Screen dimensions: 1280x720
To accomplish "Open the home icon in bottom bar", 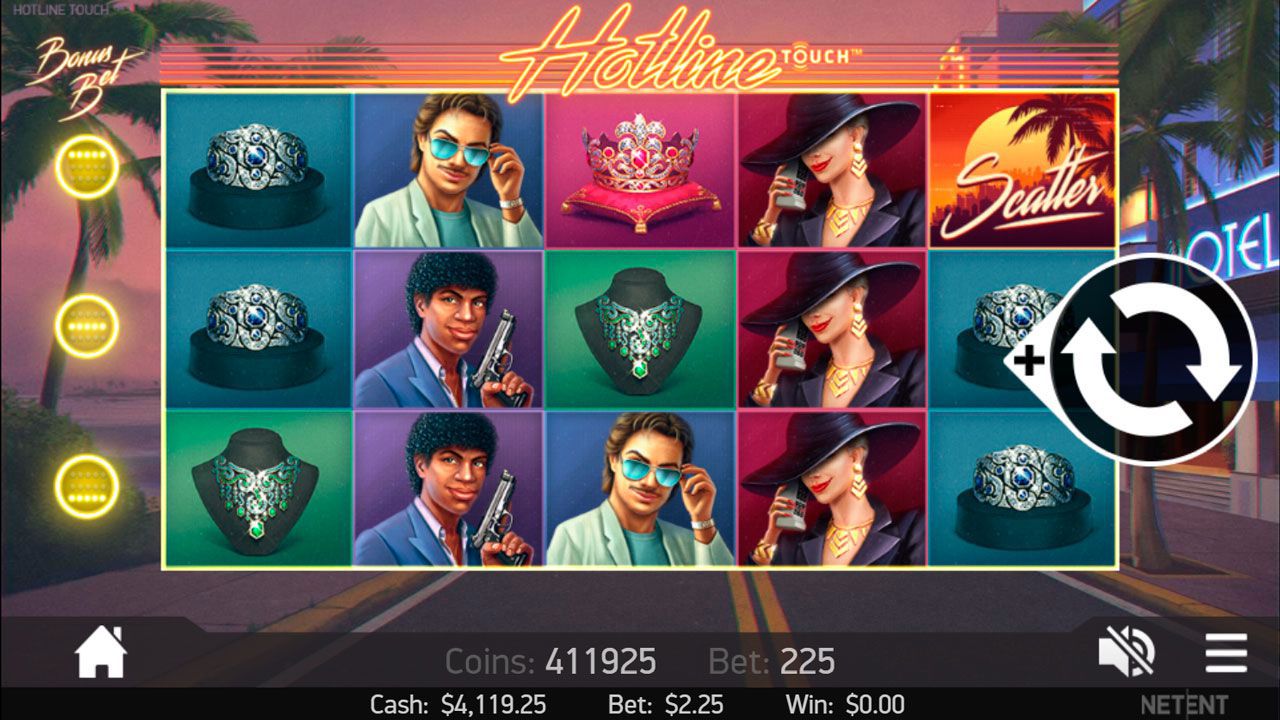I will [101, 652].
